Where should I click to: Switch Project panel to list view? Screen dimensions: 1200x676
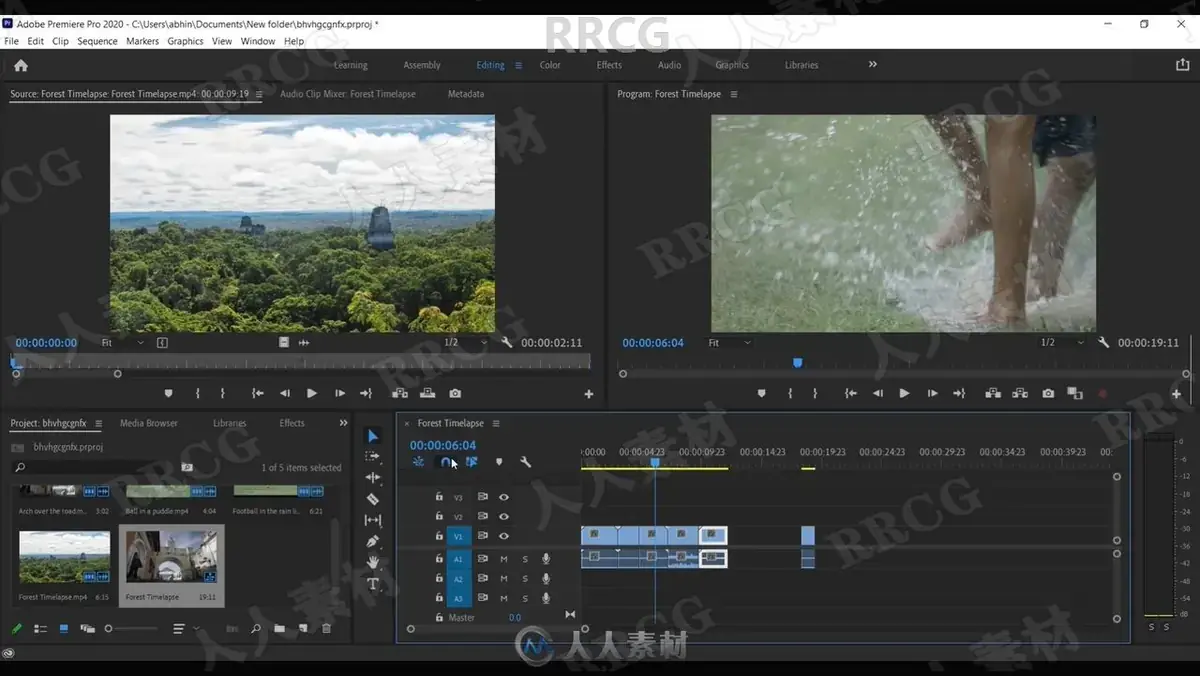pyautogui.click(x=41, y=629)
